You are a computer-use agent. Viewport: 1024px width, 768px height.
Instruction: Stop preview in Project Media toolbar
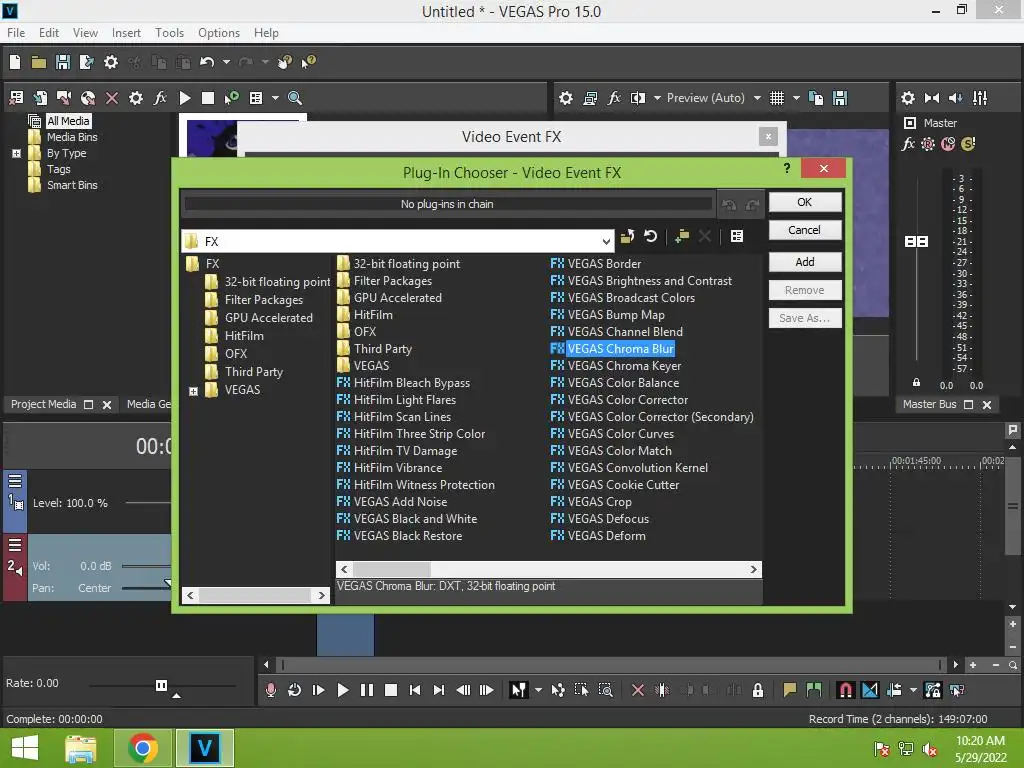click(208, 98)
